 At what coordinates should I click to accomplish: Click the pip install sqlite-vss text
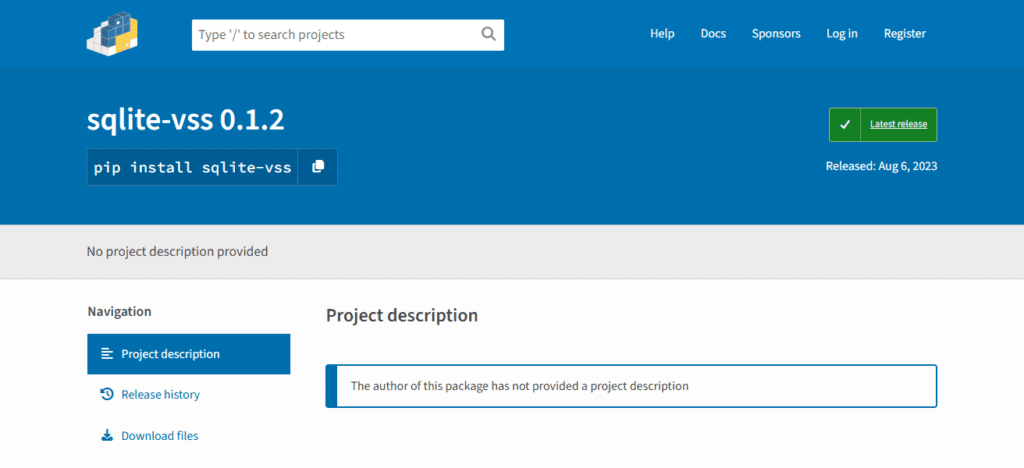pyautogui.click(x=193, y=167)
